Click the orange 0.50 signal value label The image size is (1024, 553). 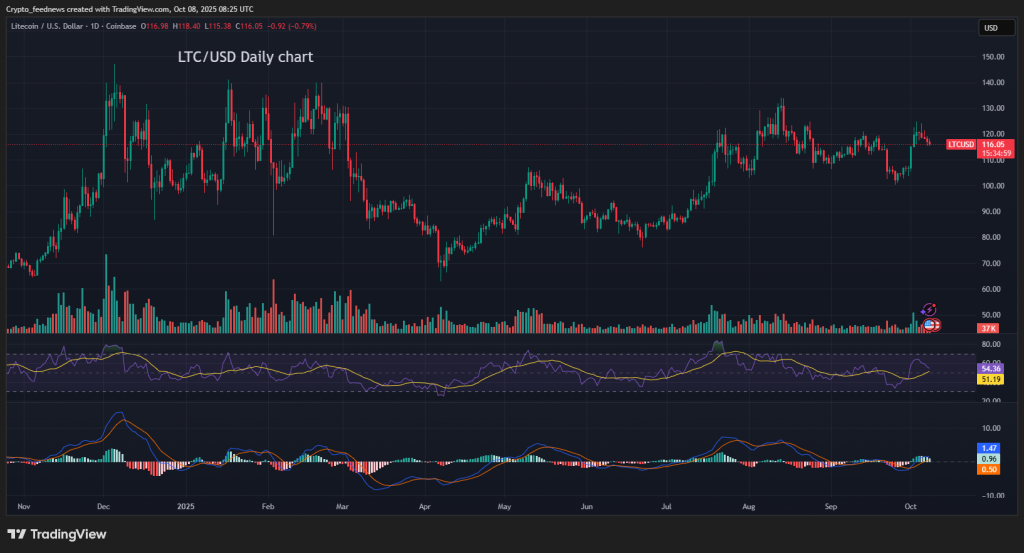(x=992, y=470)
